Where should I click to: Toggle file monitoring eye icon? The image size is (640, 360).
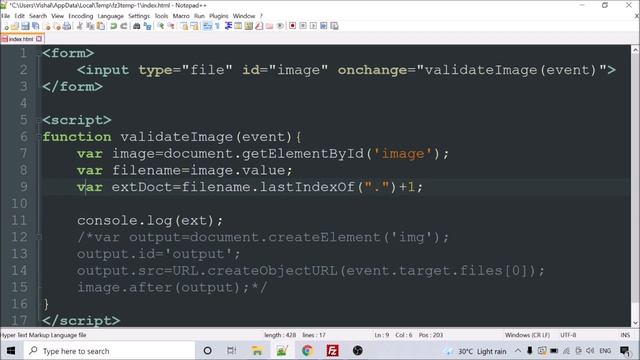pyautogui.click(x=280, y=26)
